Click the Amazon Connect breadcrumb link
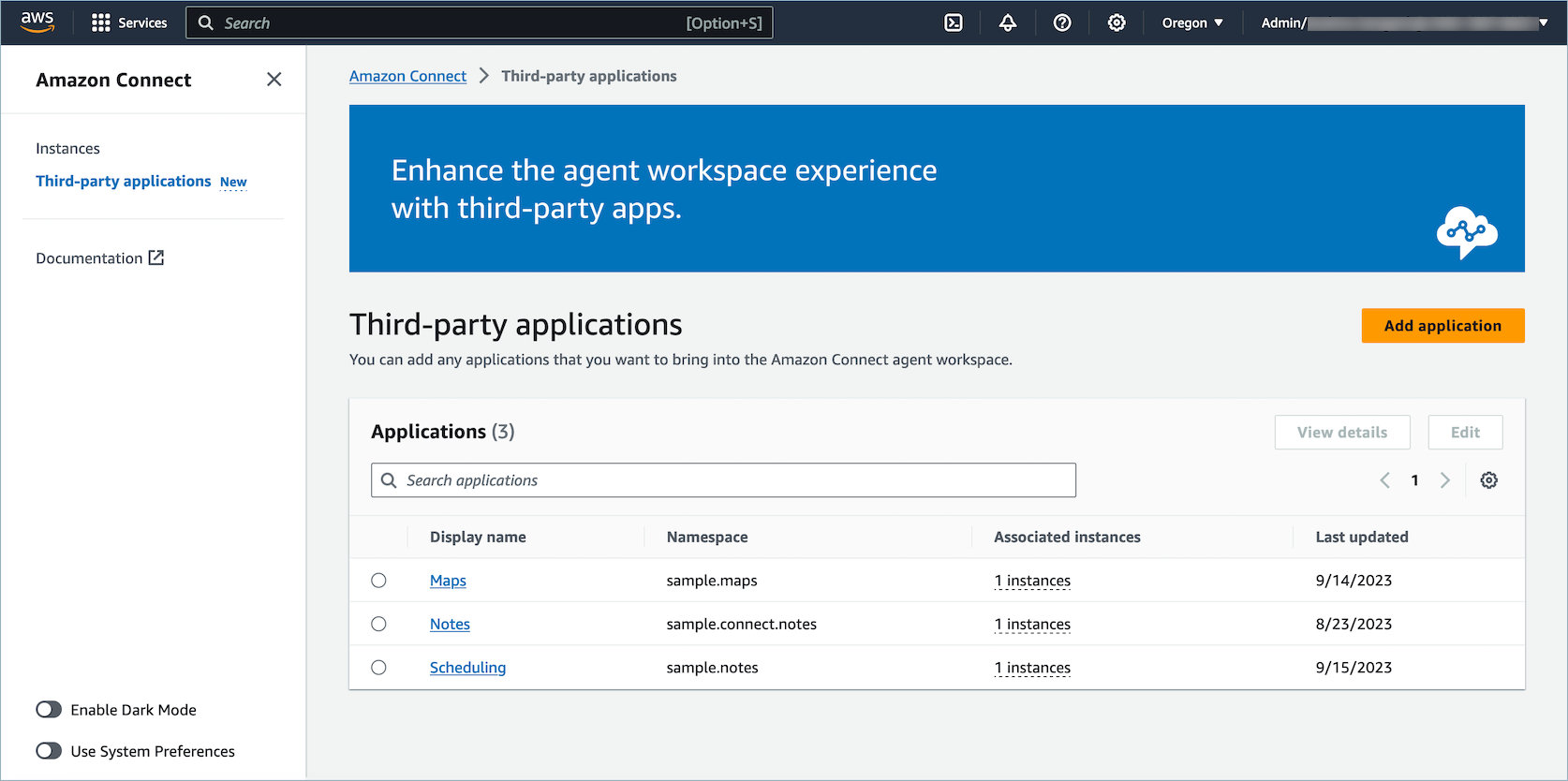The height and width of the screenshot is (781, 1568). point(407,76)
